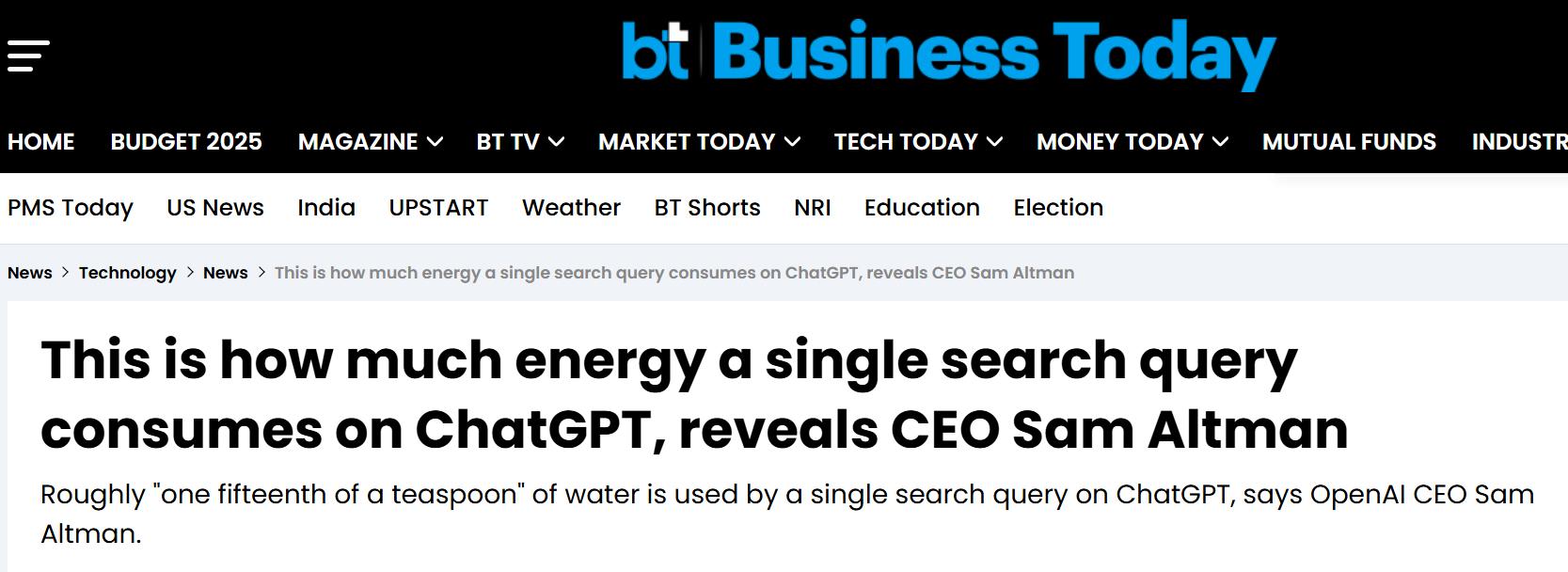Open the Education section link
Screen dimensions: 1568x572
[922, 208]
